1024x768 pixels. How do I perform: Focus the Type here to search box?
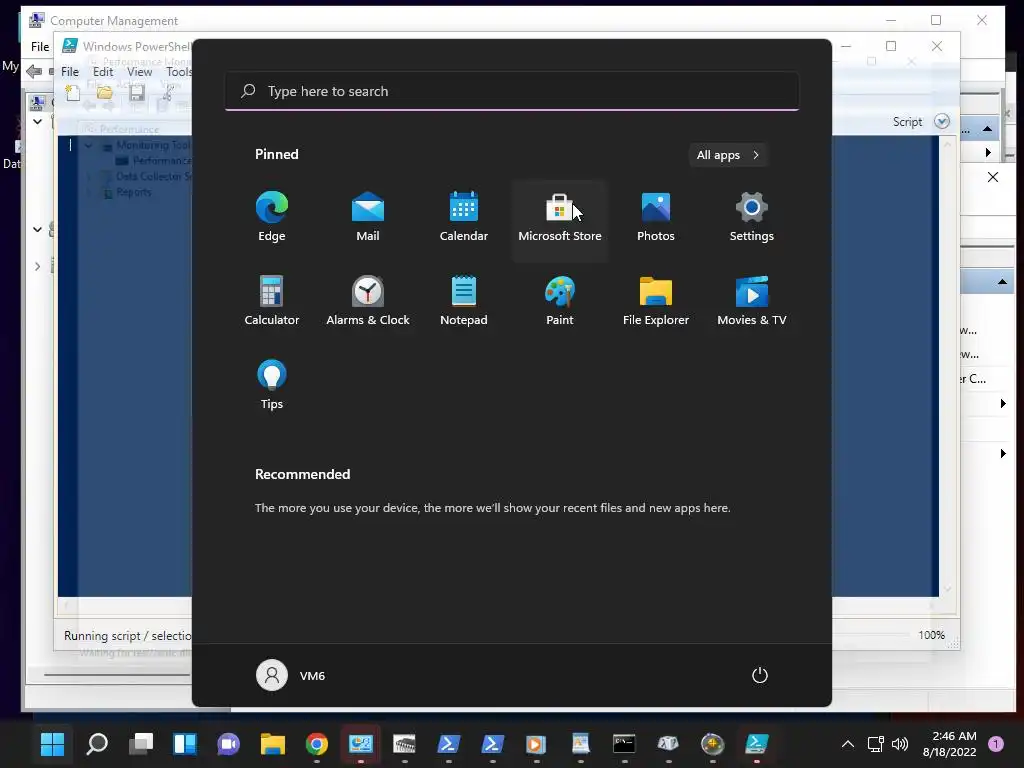tap(512, 91)
